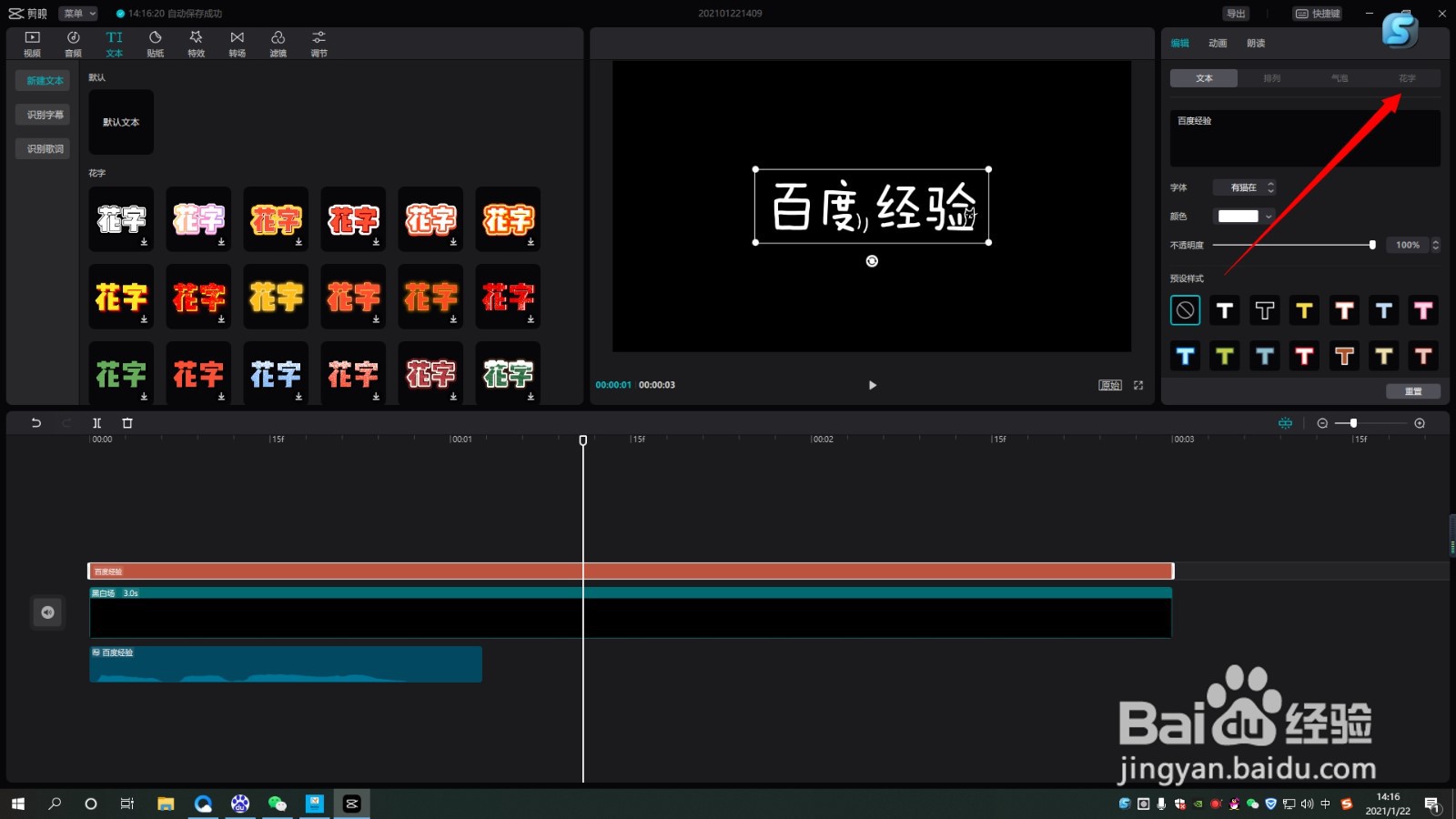This screenshot has height=819, width=1456.
Task: Click the 不透明度 opacity slider handle
Action: click(1372, 245)
